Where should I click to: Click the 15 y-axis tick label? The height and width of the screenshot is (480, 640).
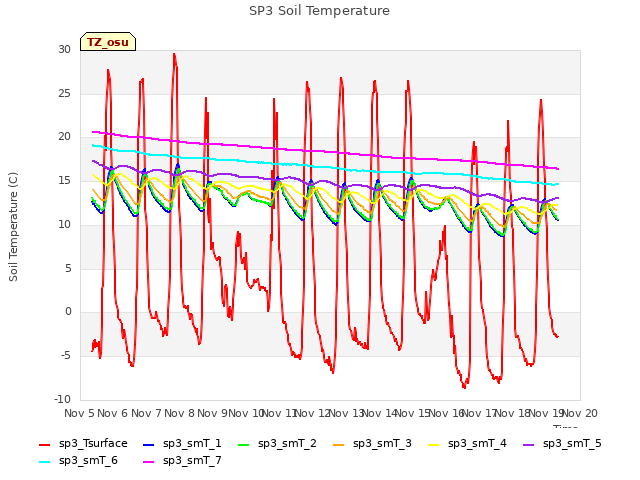(64, 180)
